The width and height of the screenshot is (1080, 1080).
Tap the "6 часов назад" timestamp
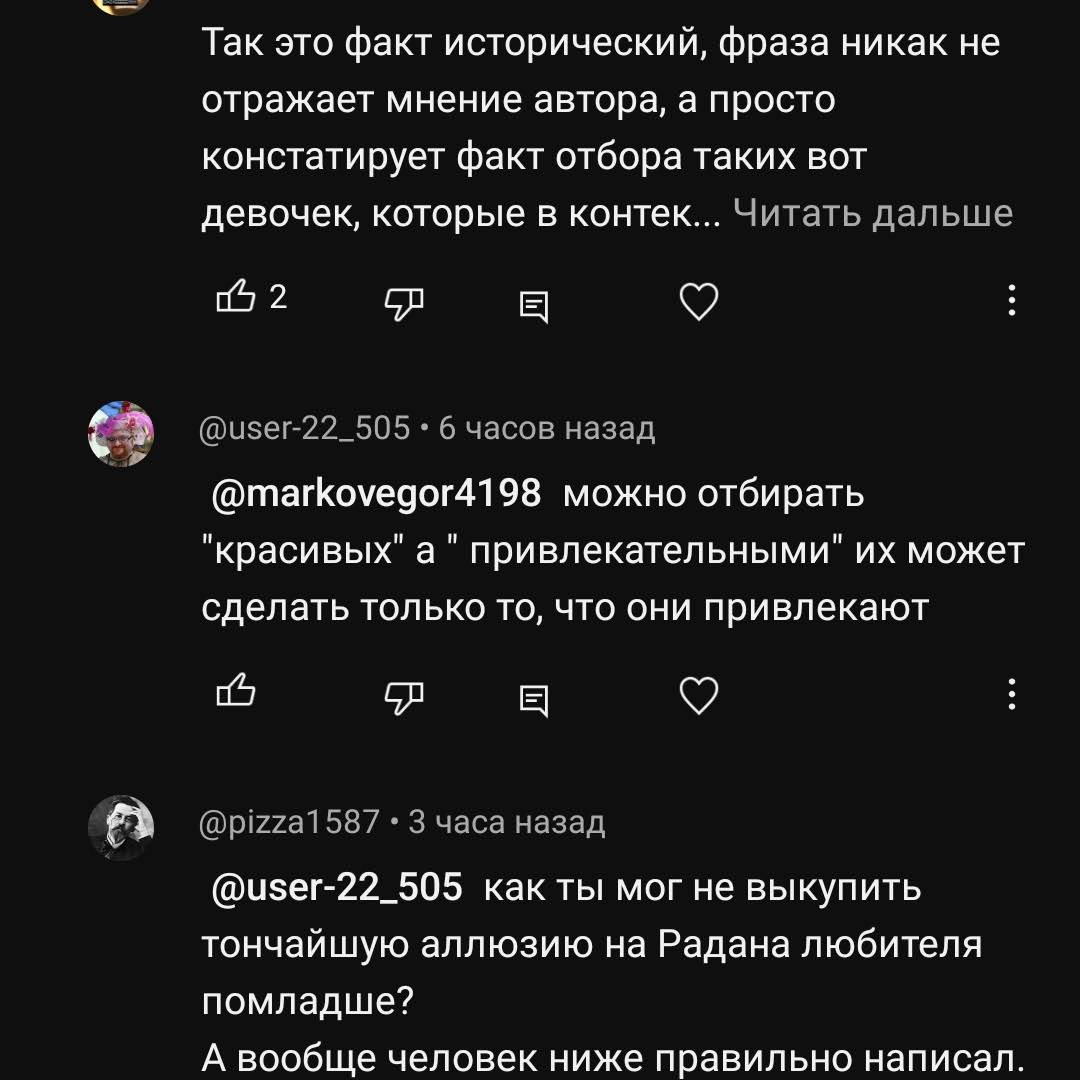547,428
